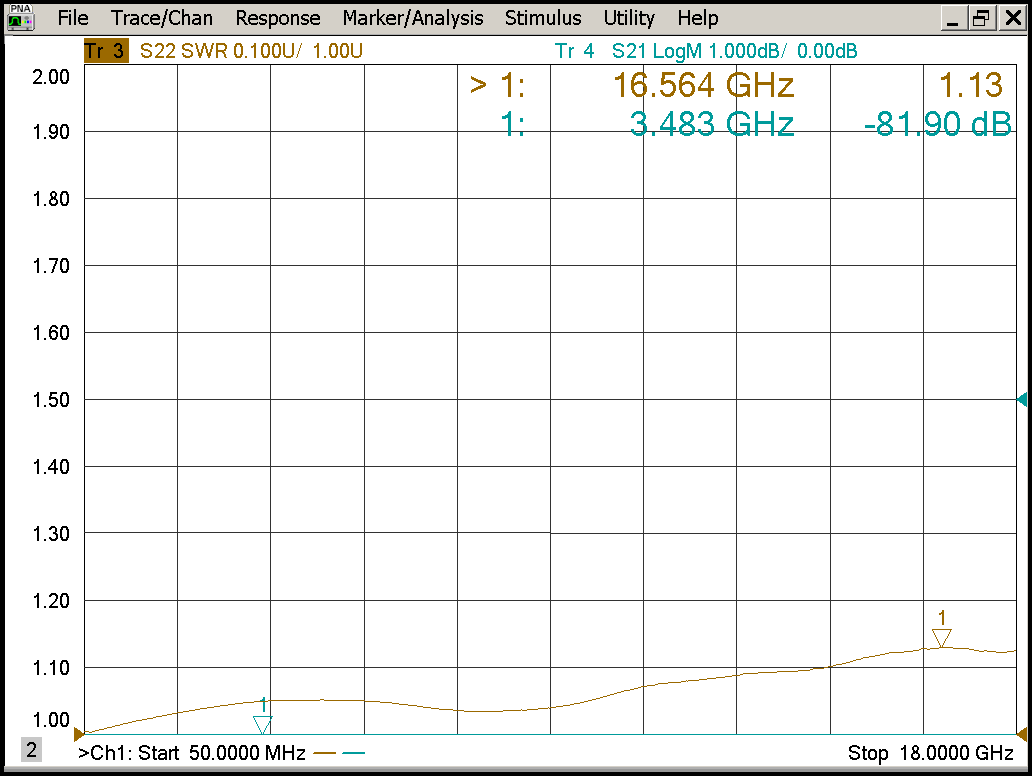Open the Response menu

(278, 18)
